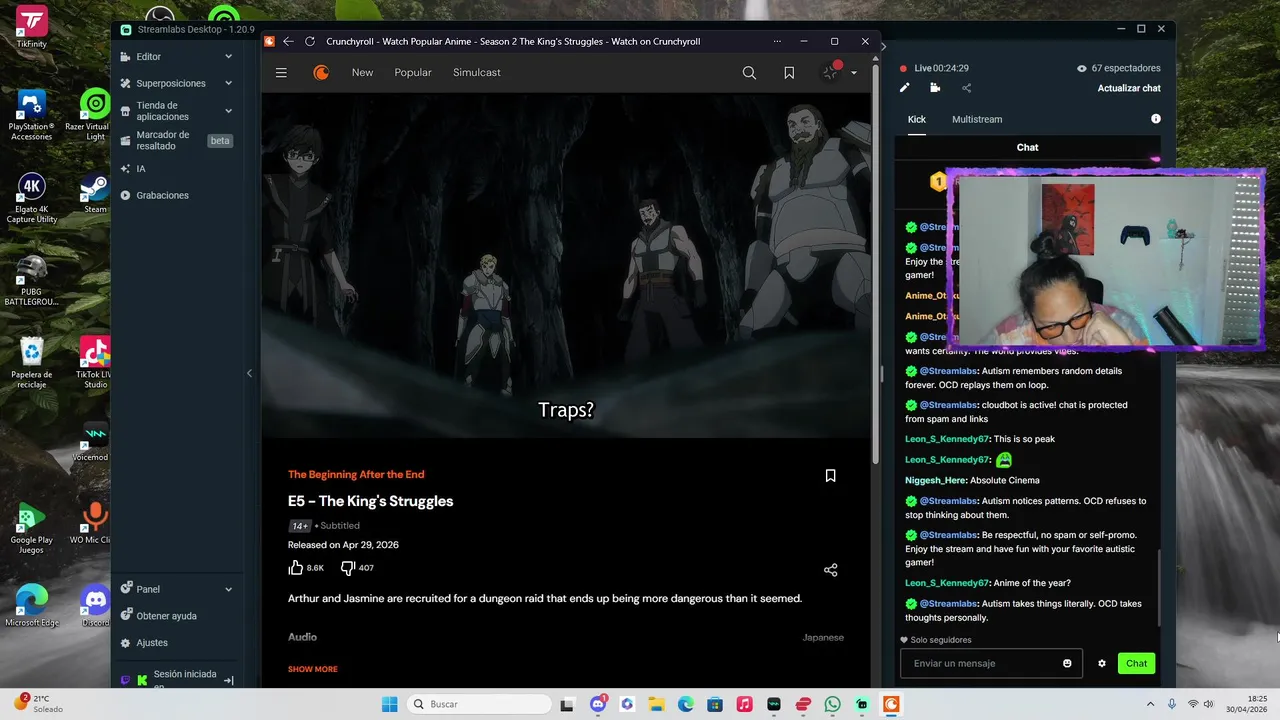Open Microsoft Store from the taskbar
Screen dimensions: 1280x720
(x=715, y=704)
